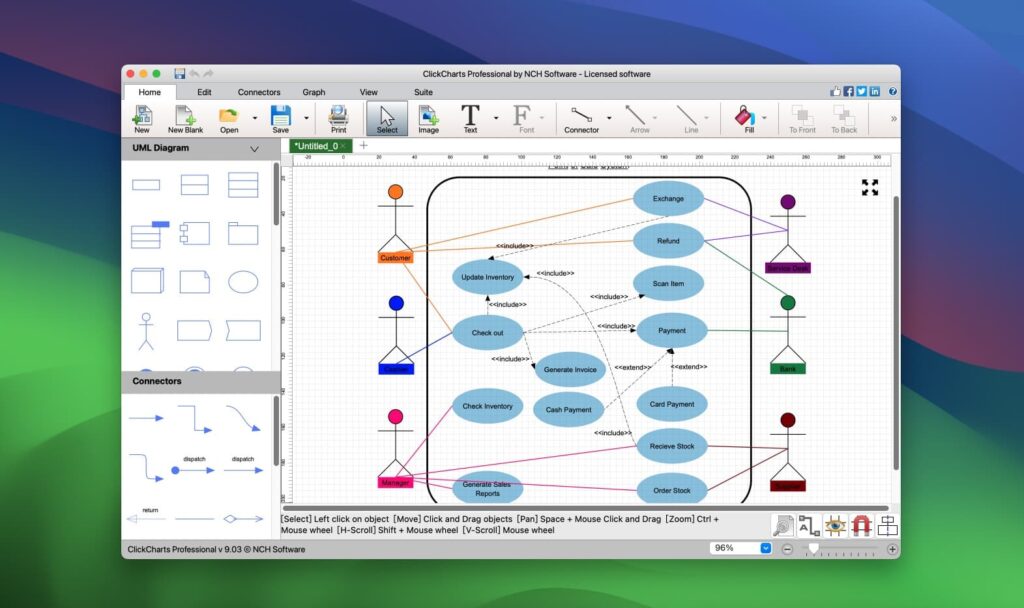
Task: Pick the ellipse use case shape
Action: coord(243,282)
